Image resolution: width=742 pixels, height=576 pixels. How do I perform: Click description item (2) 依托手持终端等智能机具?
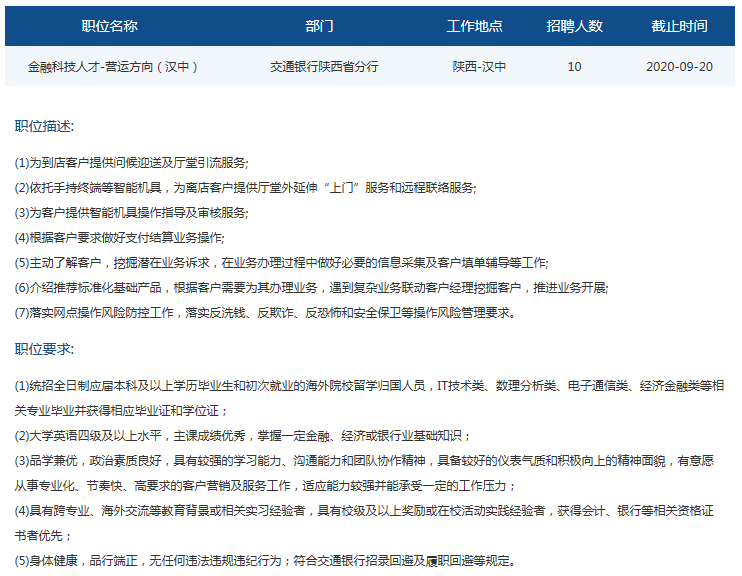tap(246, 188)
